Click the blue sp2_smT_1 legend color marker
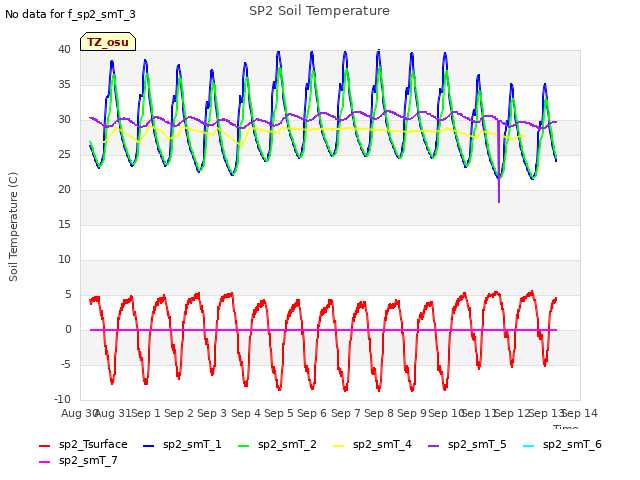The height and width of the screenshot is (480, 640). click(x=149, y=446)
